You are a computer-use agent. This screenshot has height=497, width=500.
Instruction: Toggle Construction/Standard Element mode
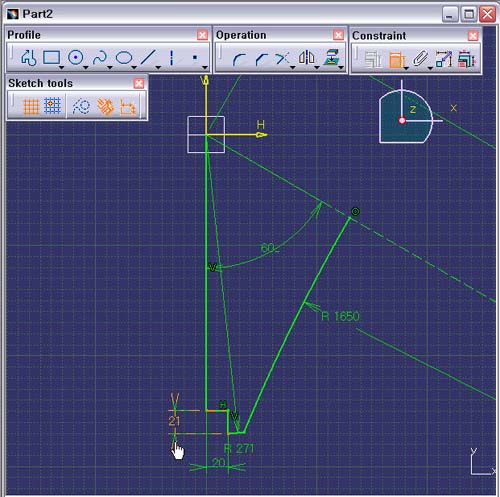[81, 107]
